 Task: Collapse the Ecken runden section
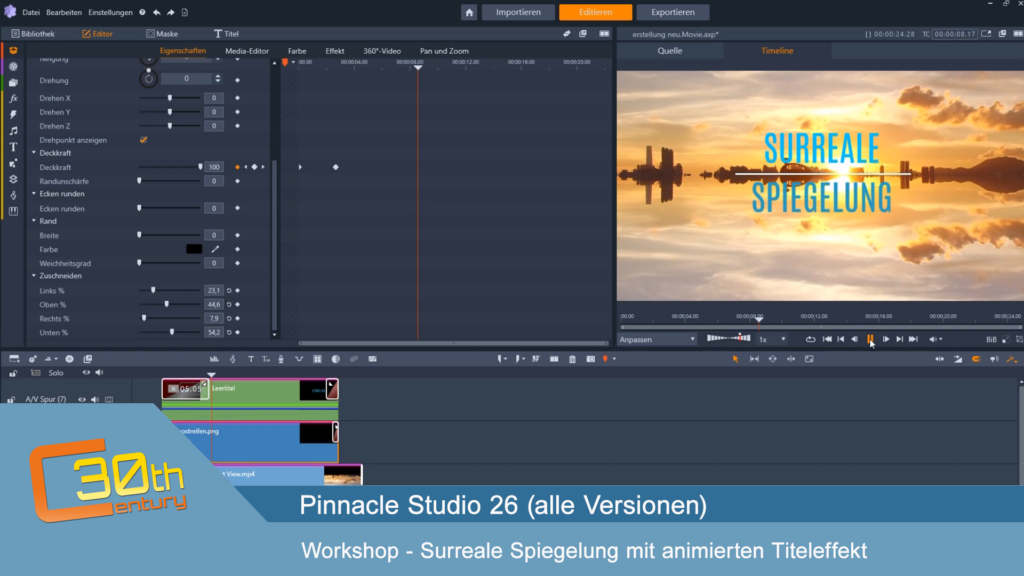34,194
